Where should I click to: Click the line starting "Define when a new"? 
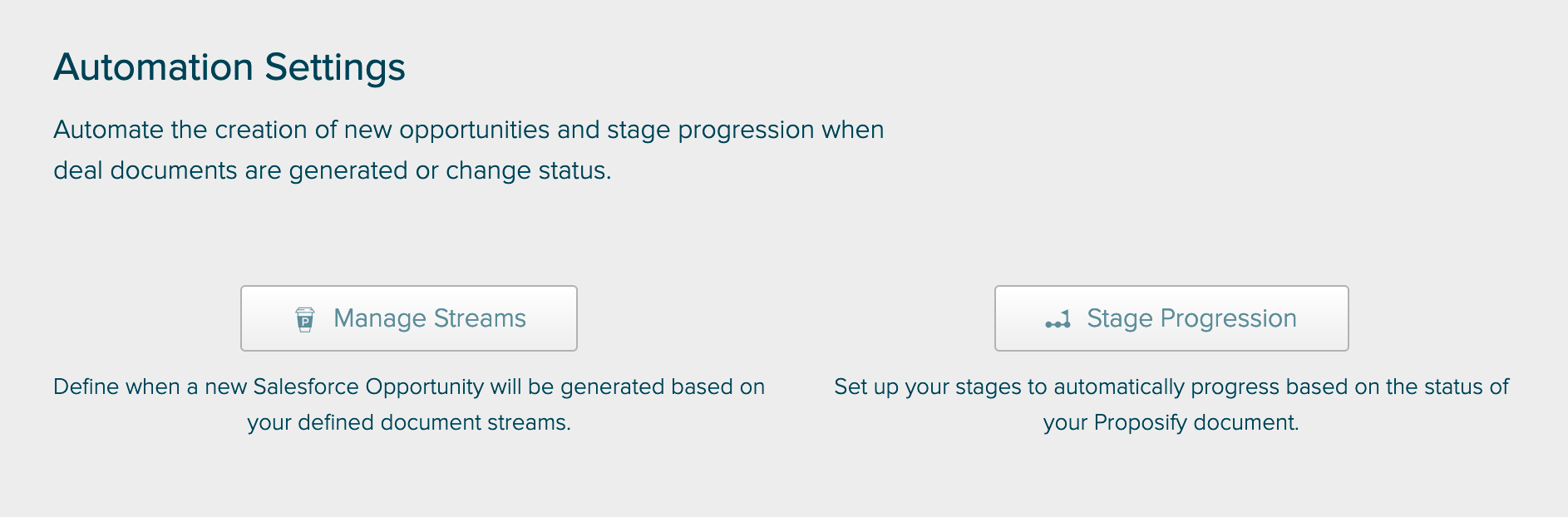[408, 387]
